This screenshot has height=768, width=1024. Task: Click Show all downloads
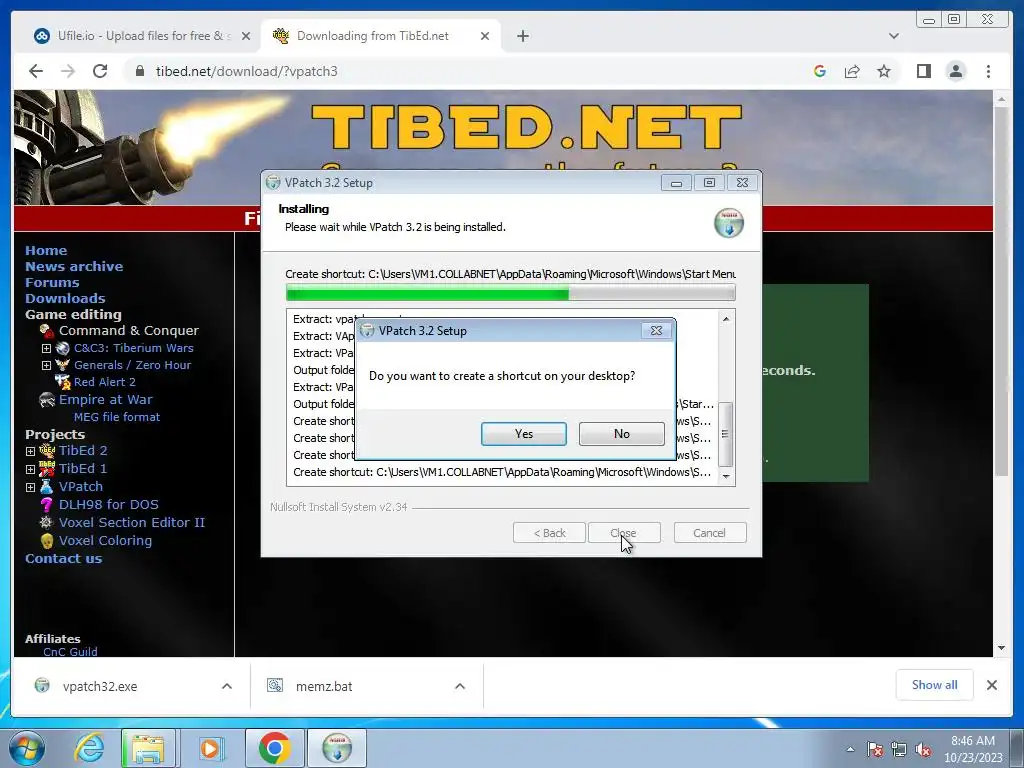[935, 685]
